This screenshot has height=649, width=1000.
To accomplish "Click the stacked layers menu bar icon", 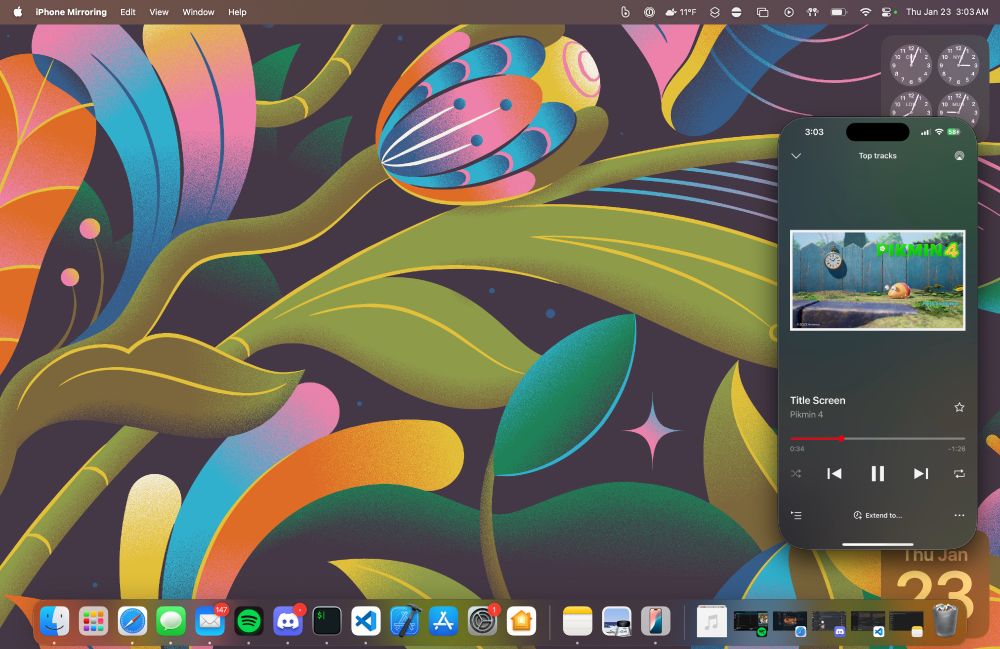I will tap(714, 11).
